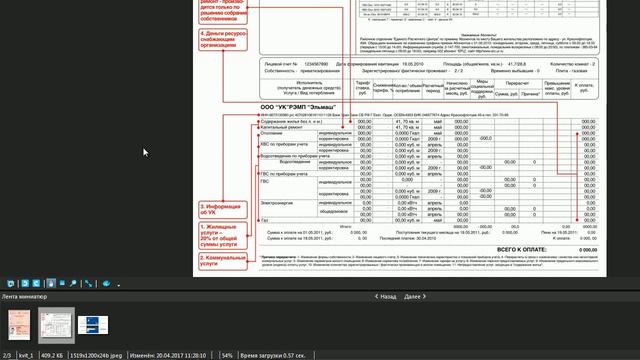Click the Лента миниатюр panel header
Screen dimensions: 640x360
click(x=24, y=297)
